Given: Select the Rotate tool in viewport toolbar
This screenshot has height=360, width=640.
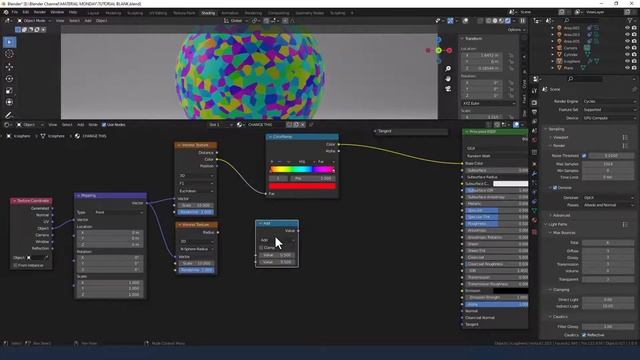Looking at the screenshot, I should point(9,78).
